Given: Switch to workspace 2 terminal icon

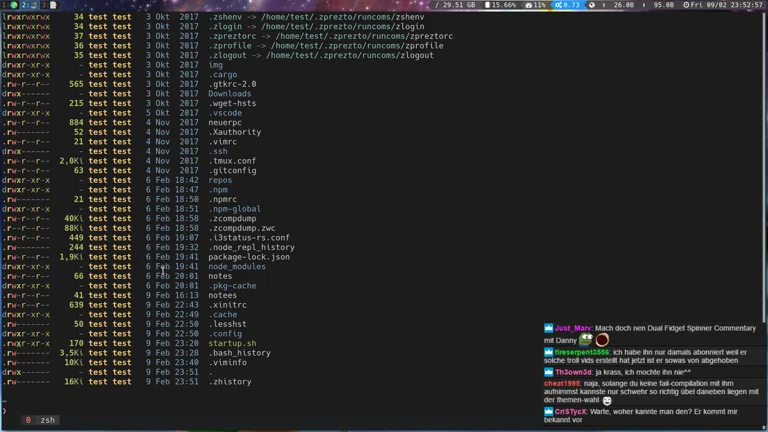Looking at the screenshot, I should 29,5.
